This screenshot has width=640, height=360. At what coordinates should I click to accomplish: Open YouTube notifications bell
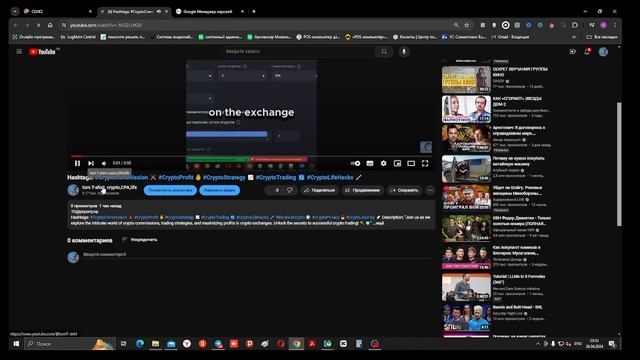click(587, 51)
